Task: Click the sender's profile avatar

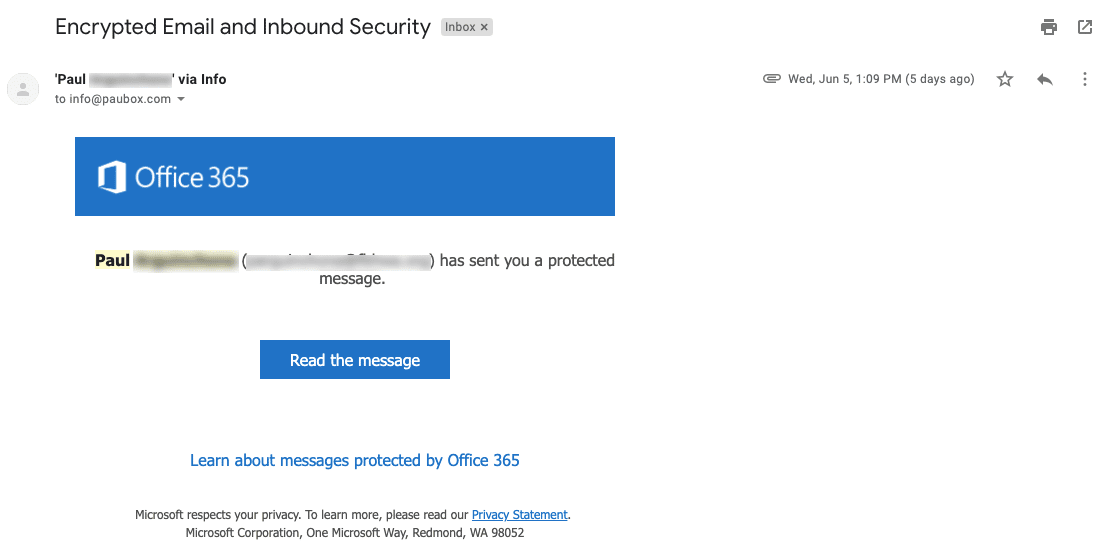Action: tap(23, 89)
